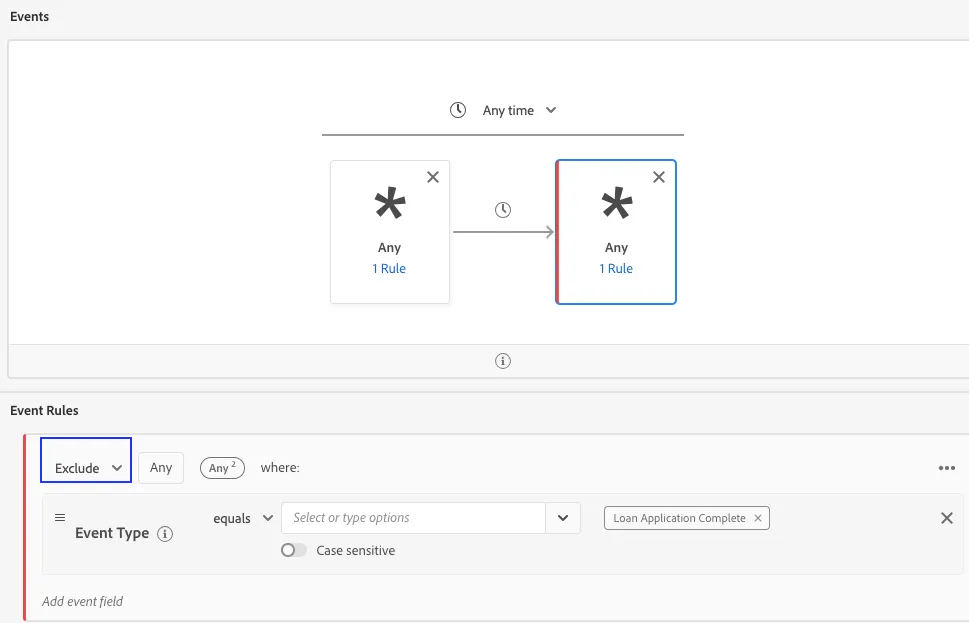Image resolution: width=969 pixels, height=623 pixels.
Task: Click the Any button next to Exclude
Action: pos(161,468)
